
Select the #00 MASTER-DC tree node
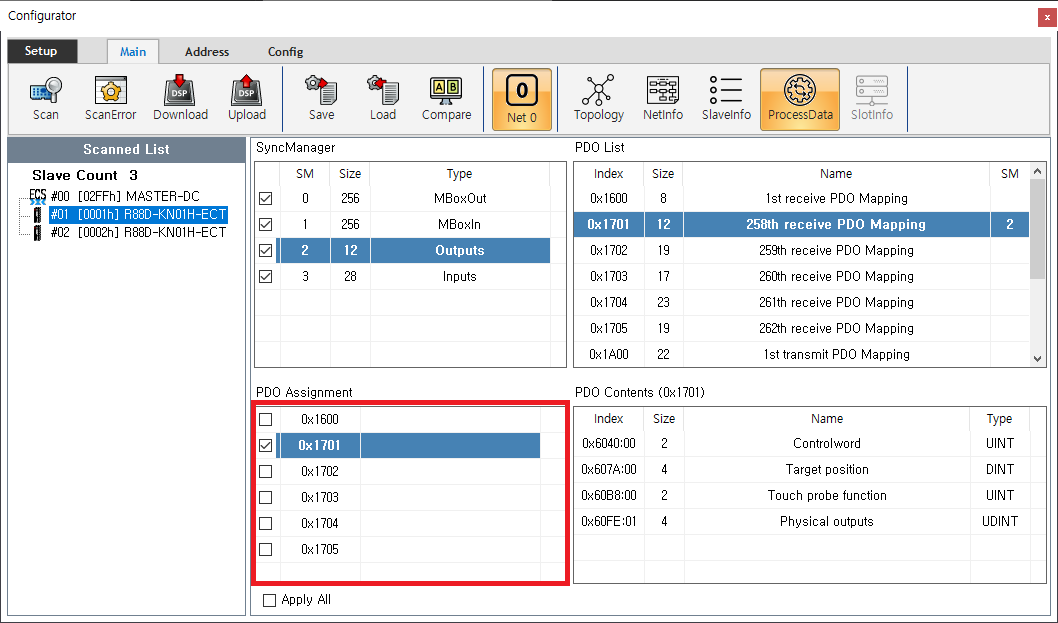(x=125, y=196)
